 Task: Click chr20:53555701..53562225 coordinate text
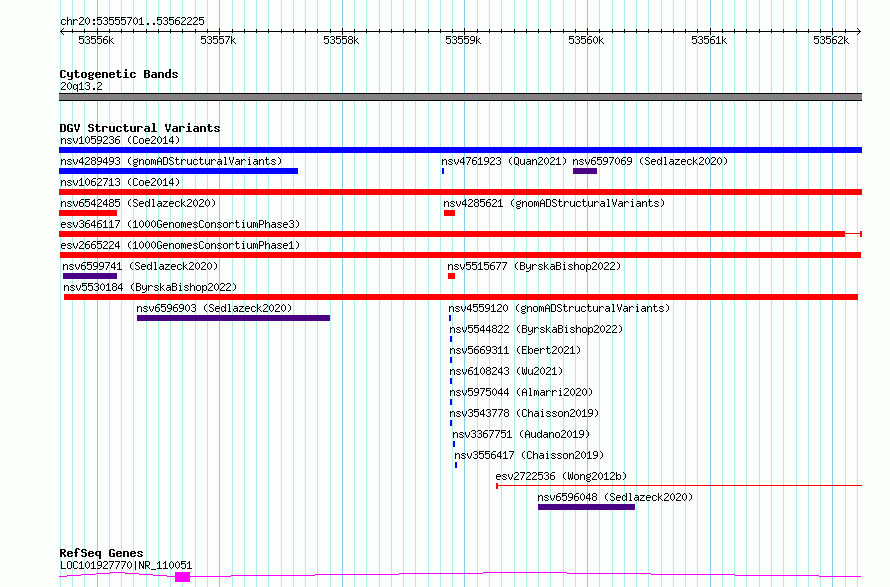tap(132, 21)
